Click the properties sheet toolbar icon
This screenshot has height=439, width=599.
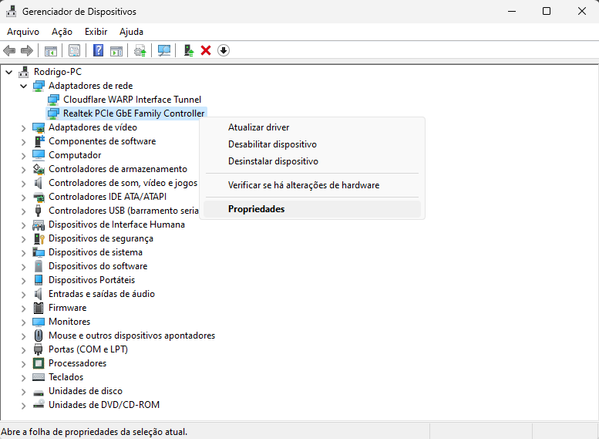74,50
